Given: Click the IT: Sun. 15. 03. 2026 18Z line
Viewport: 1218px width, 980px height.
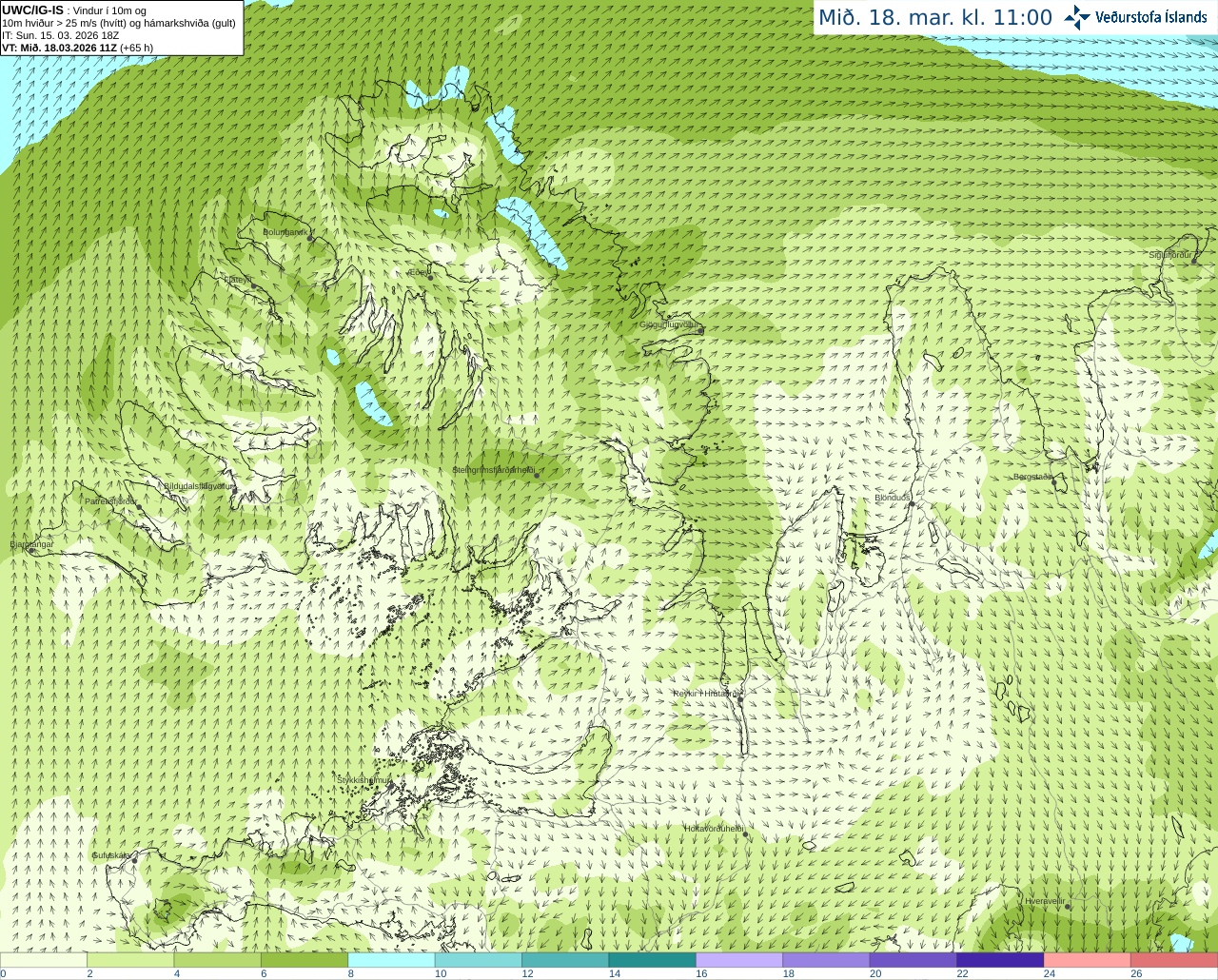Looking at the screenshot, I should [x=60, y=35].
